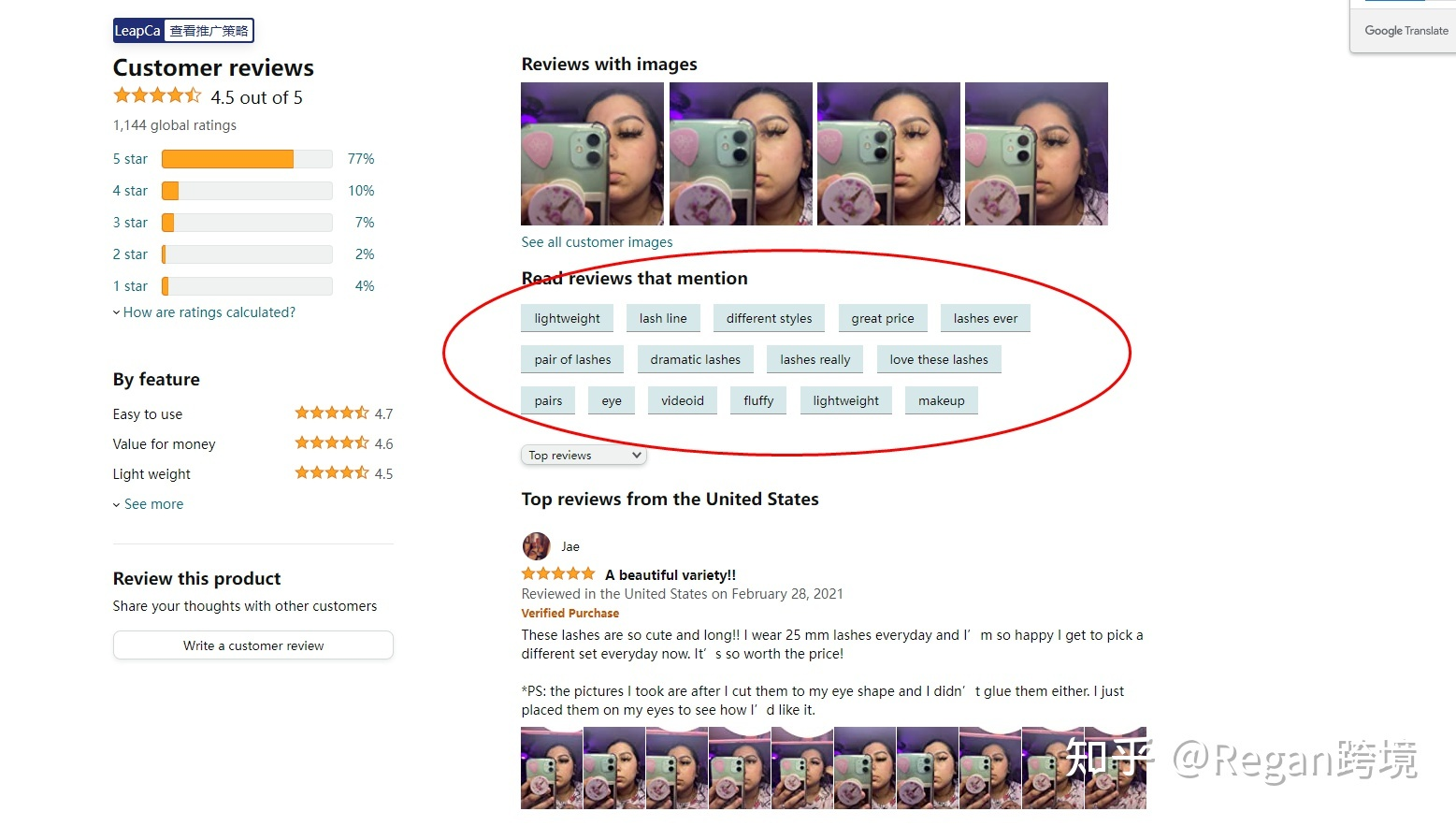This screenshot has width=1456, height=826.
Task: Select the 'fluffy' review tag
Action: [758, 400]
